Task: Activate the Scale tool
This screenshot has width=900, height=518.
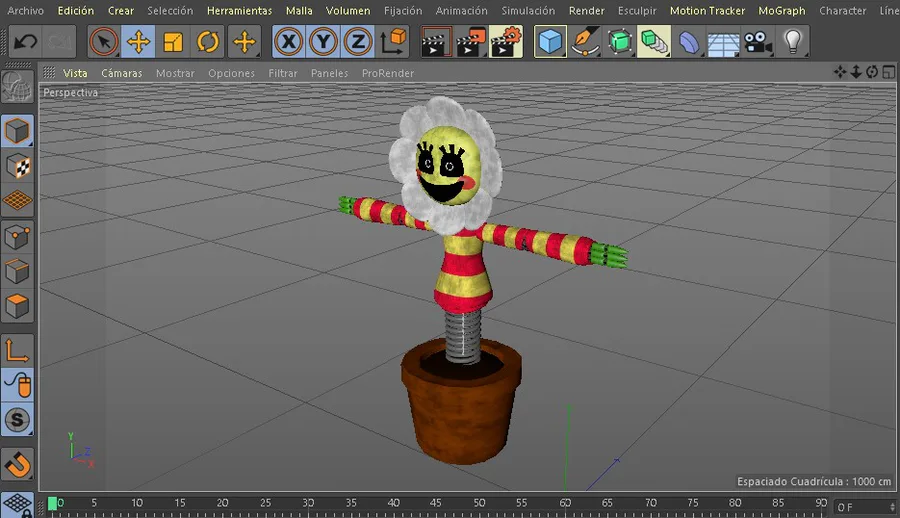Action: [x=173, y=41]
